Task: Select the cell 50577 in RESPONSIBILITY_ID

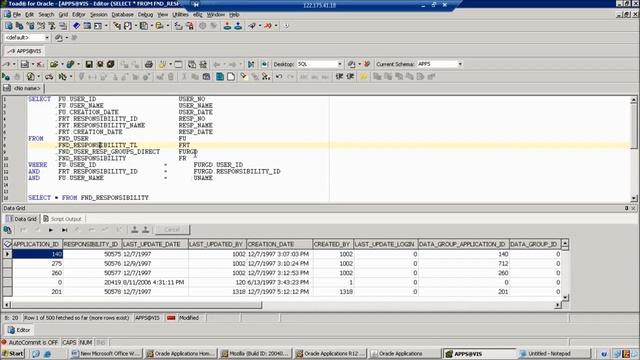Action: pos(92,273)
